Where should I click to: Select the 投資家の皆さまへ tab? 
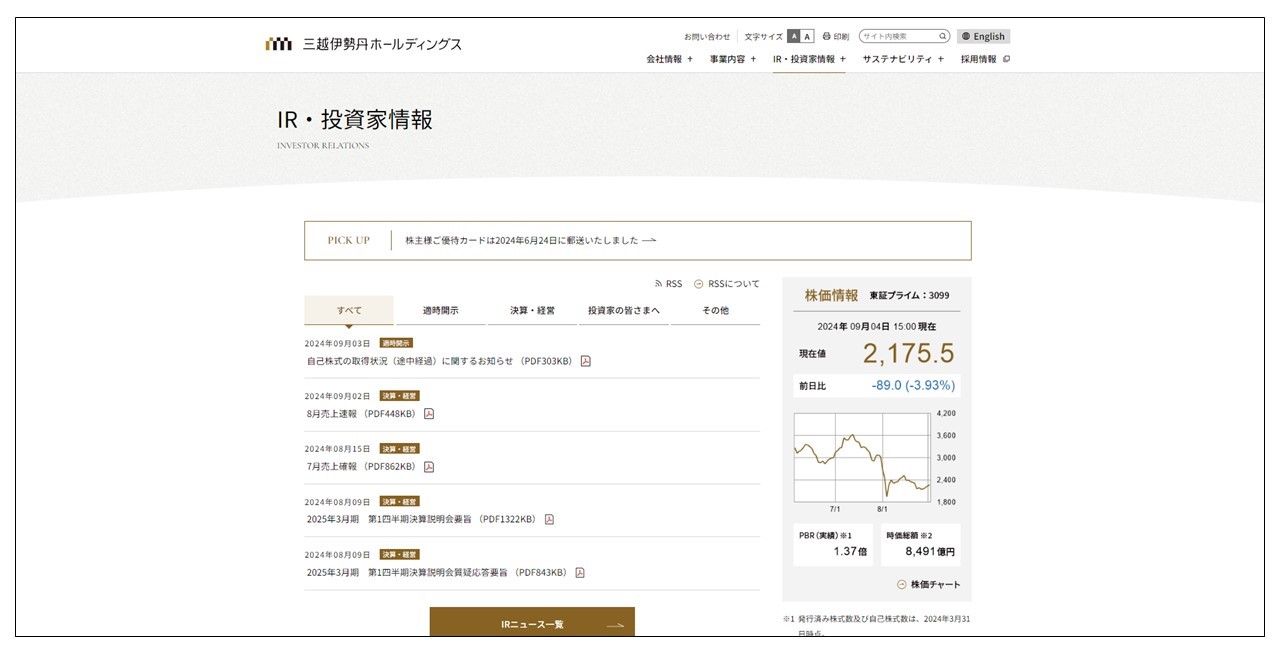click(623, 310)
